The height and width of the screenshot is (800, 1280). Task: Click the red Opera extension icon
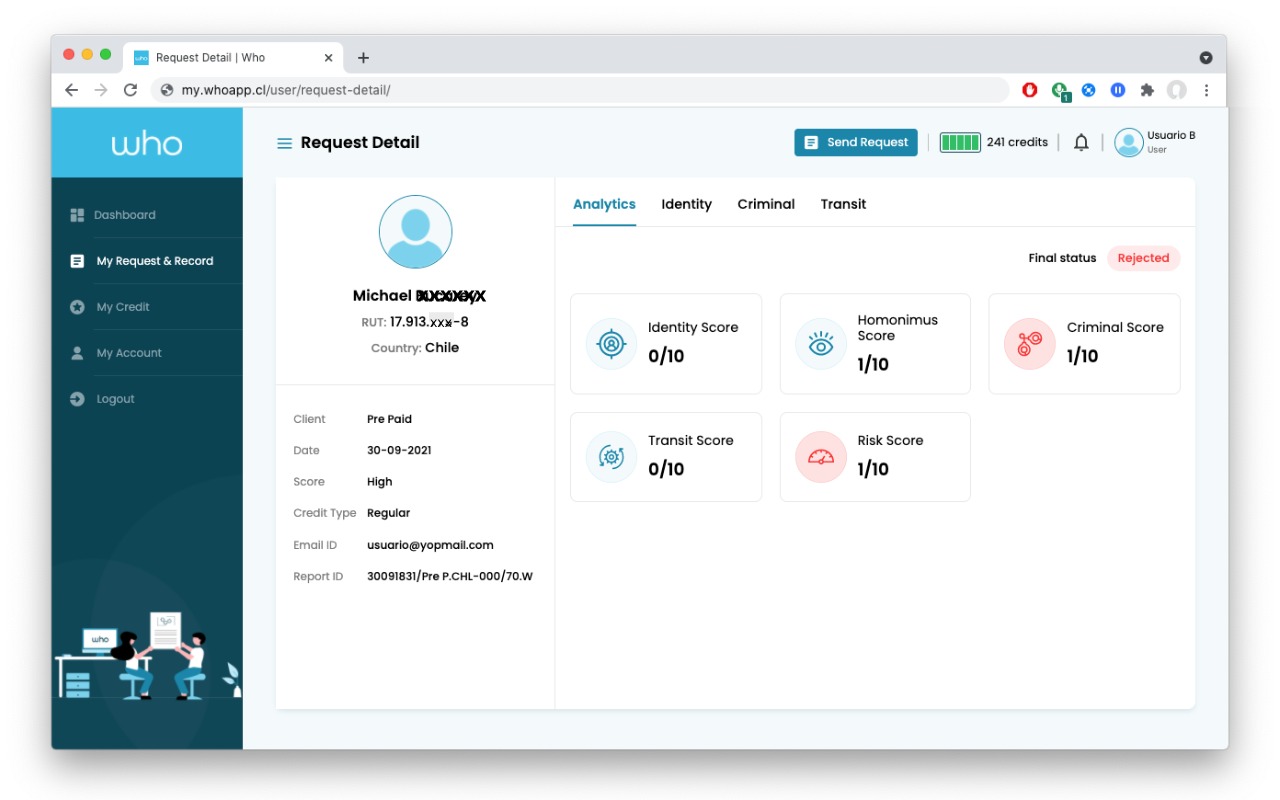click(1030, 90)
